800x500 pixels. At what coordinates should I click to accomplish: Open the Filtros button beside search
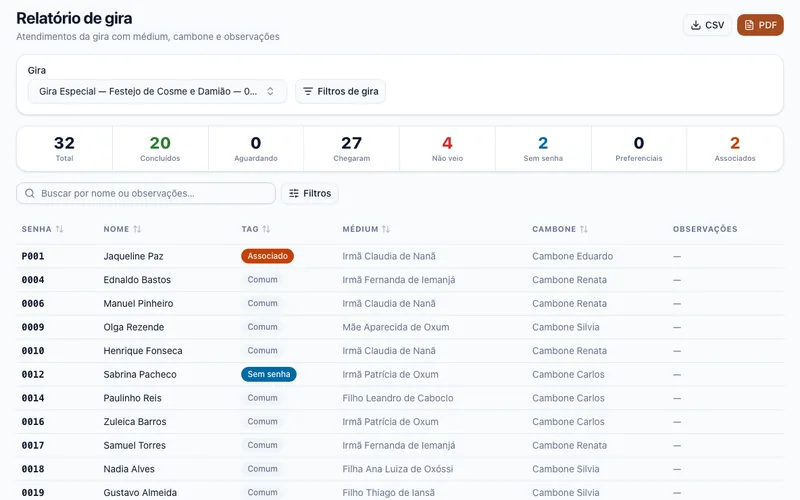(310, 193)
